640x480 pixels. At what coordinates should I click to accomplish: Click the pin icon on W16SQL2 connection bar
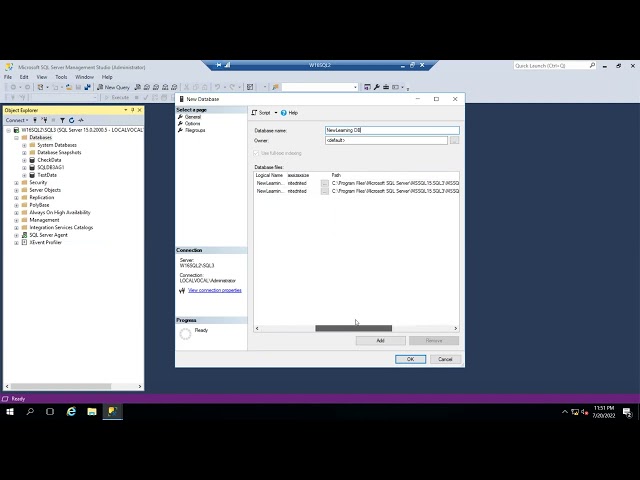coord(219,65)
